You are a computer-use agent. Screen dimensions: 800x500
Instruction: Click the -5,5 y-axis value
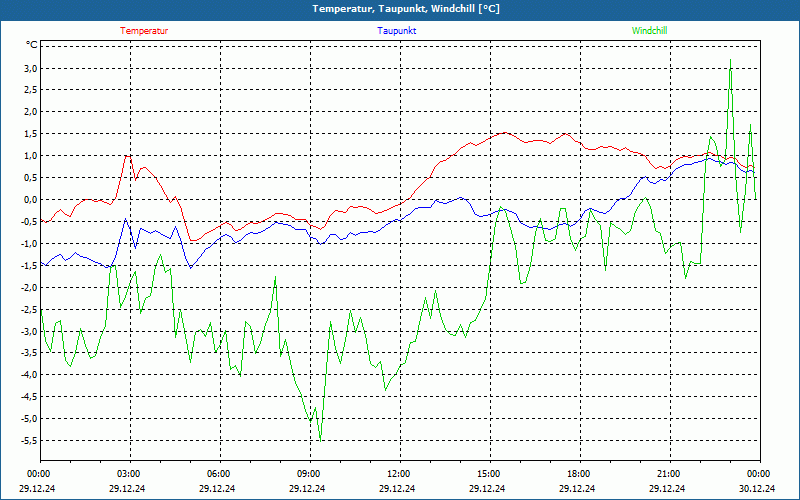click(30, 441)
